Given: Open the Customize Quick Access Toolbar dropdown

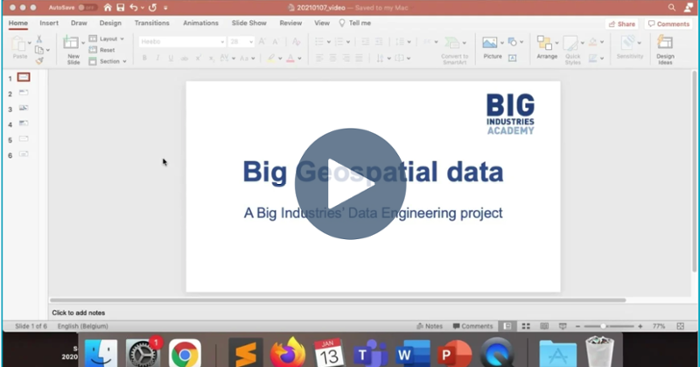Looking at the screenshot, I should pyautogui.click(x=166, y=8).
